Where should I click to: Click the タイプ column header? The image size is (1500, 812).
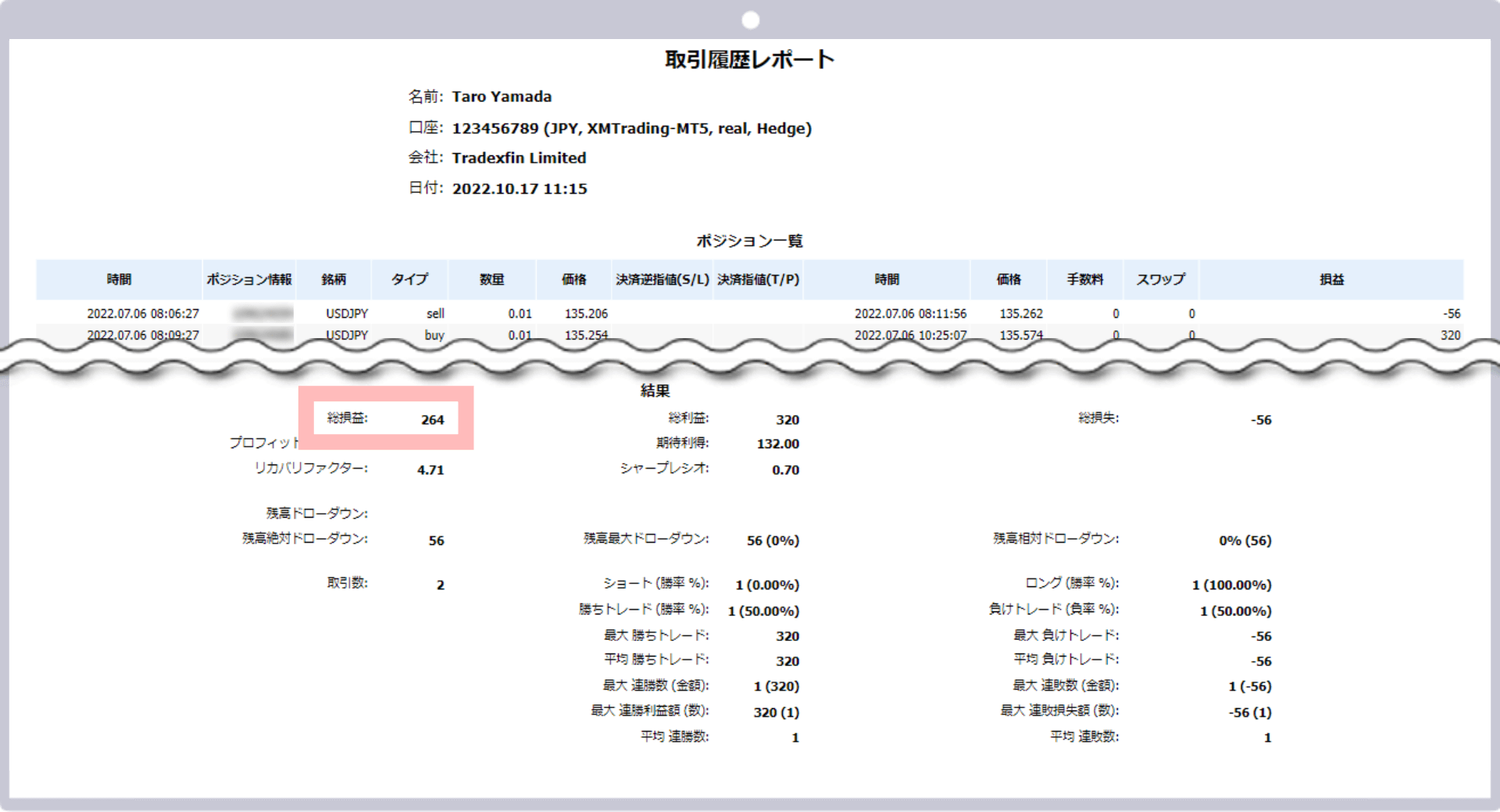(409, 280)
